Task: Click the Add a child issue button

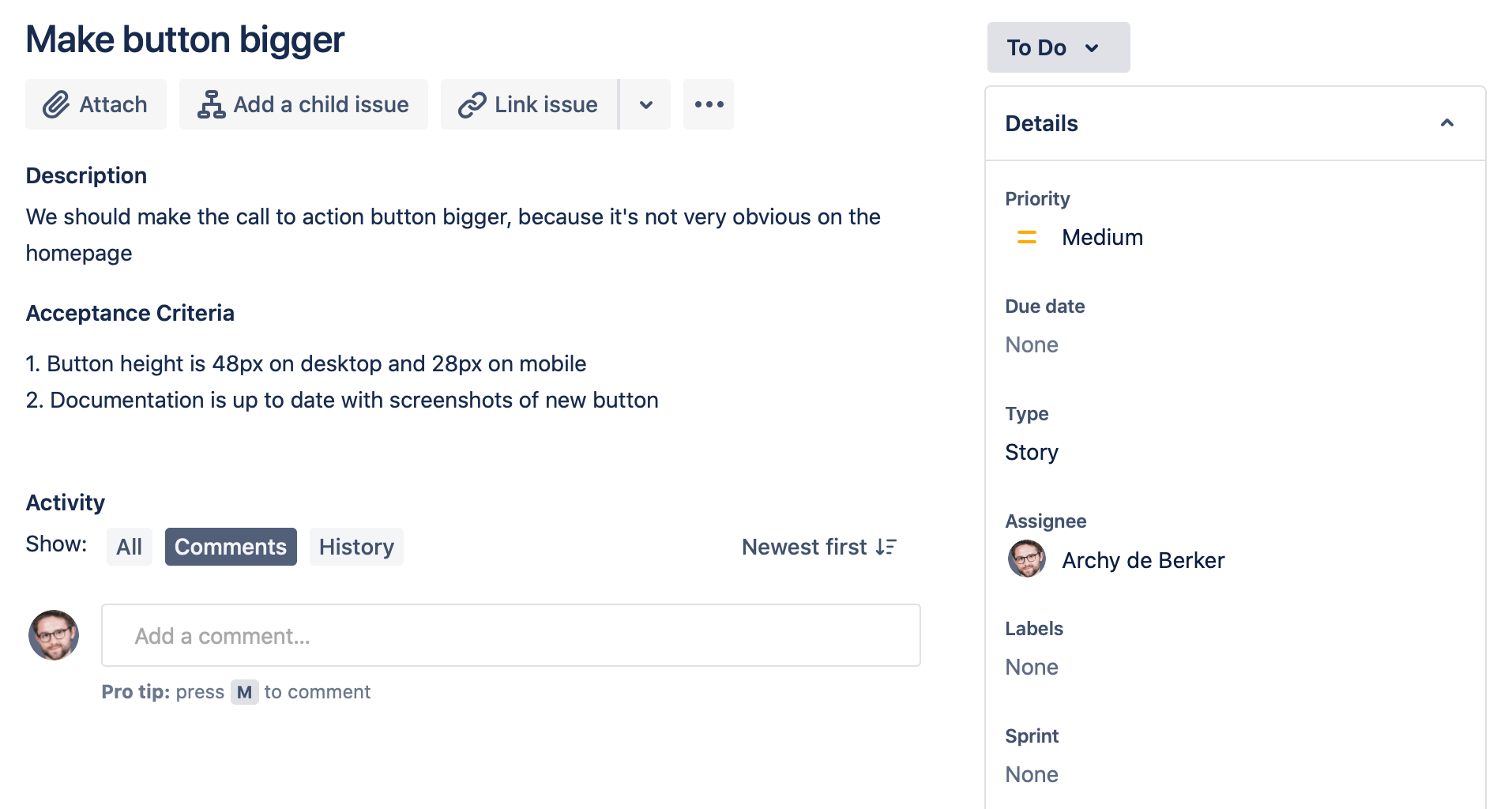Action: tap(304, 104)
